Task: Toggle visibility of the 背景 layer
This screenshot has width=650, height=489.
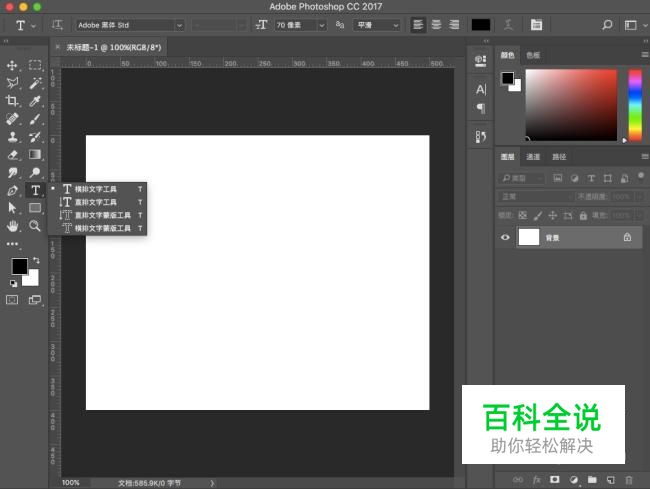Action: click(x=505, y=237)
